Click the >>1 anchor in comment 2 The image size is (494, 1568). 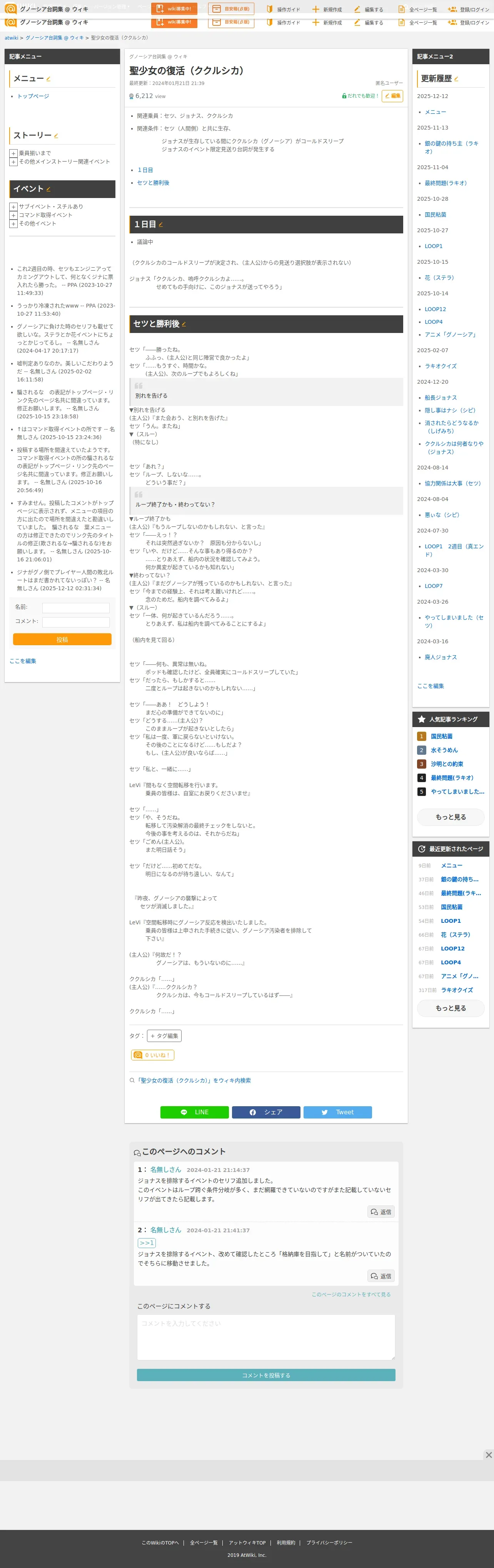pyautogui.click(x=146, y=1243)
